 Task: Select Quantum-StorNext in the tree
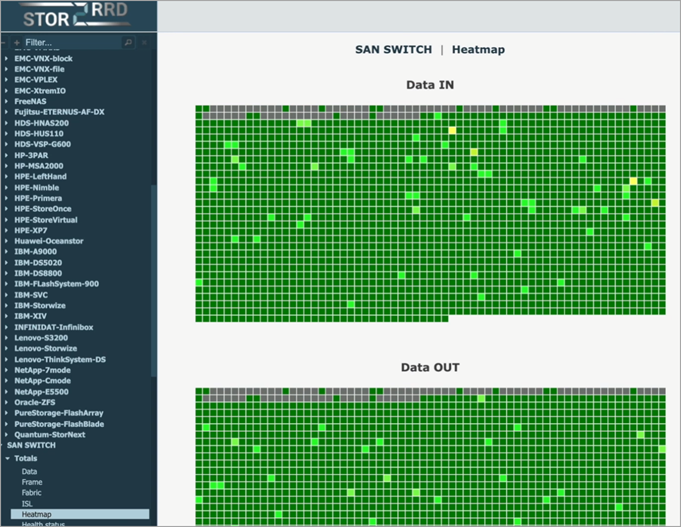(50, 434)
